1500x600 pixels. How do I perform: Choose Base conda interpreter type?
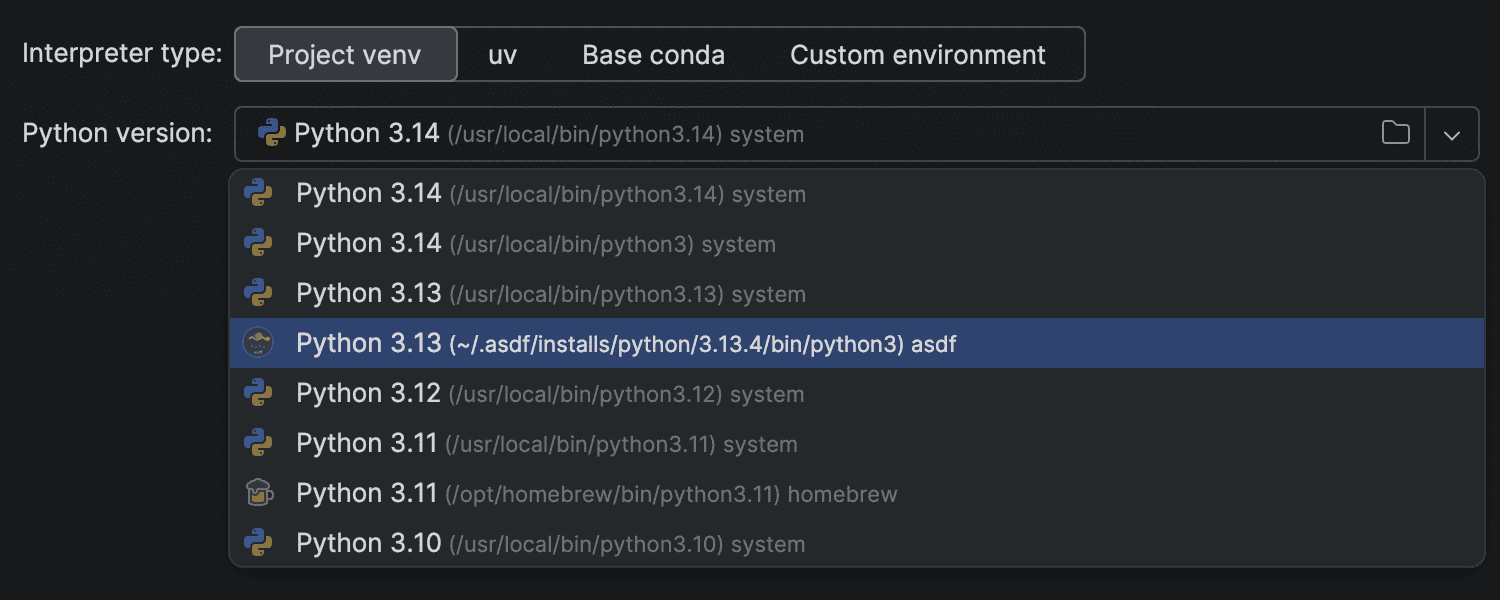(x=653, y=54)
